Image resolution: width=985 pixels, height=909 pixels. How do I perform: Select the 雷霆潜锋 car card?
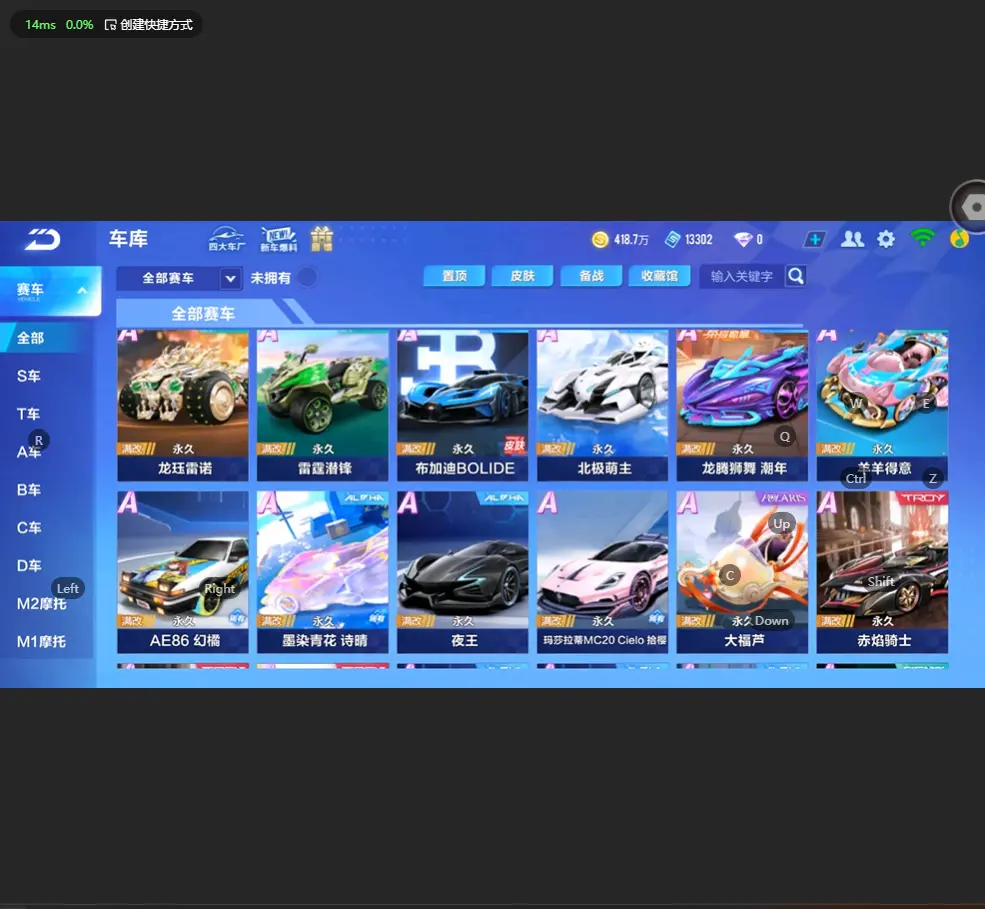tap(323, 405)
